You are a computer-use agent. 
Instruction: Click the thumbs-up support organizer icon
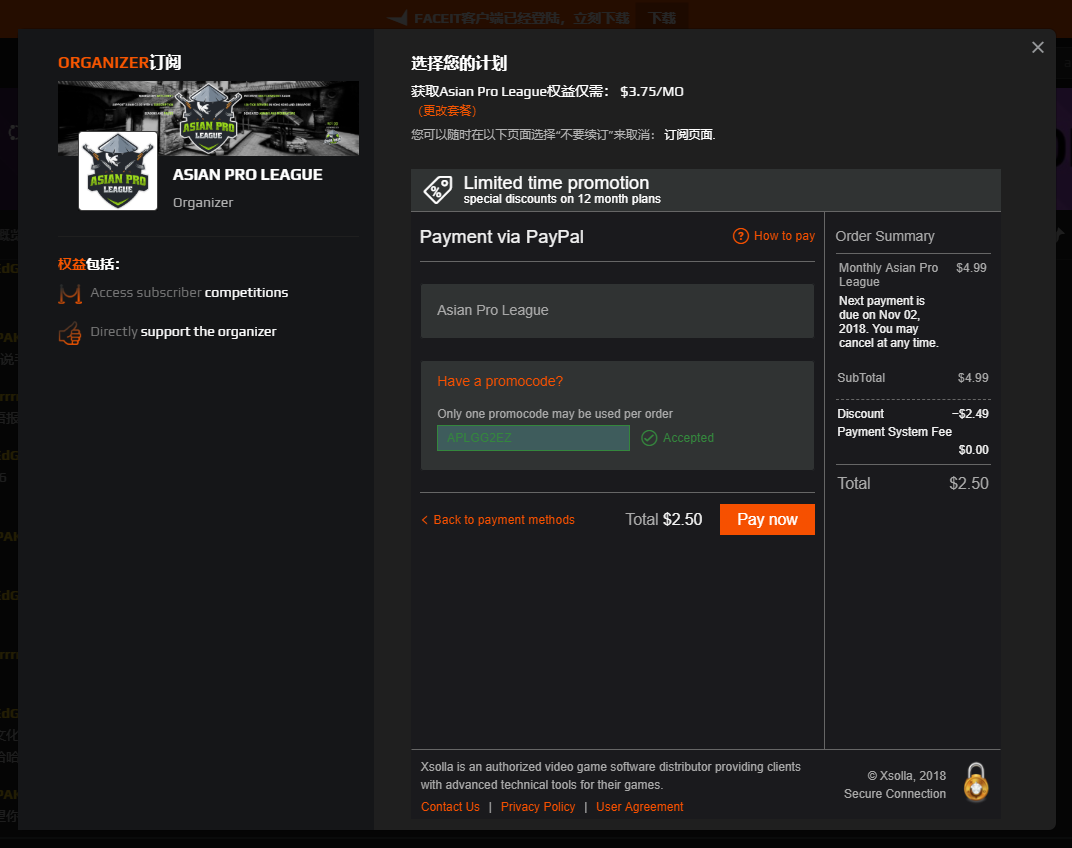(70, 333)
